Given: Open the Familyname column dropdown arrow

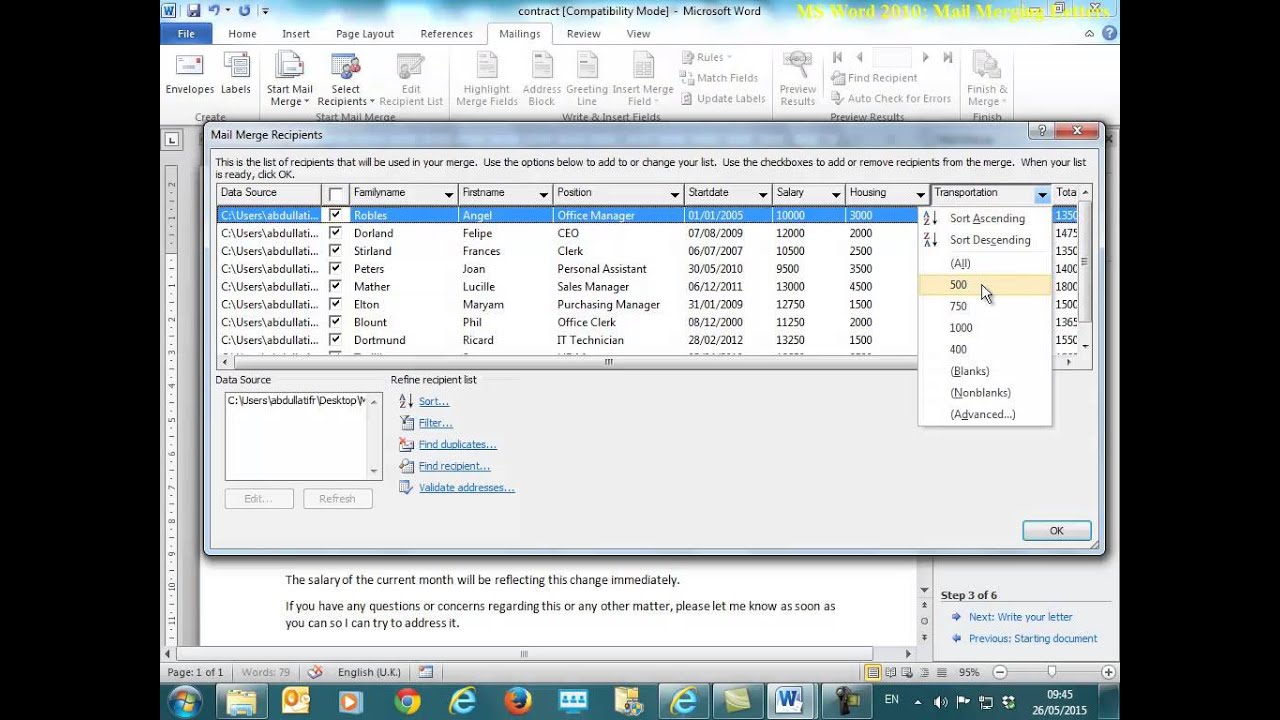Looking at the screenshot, I should click(x=450, y=194).
